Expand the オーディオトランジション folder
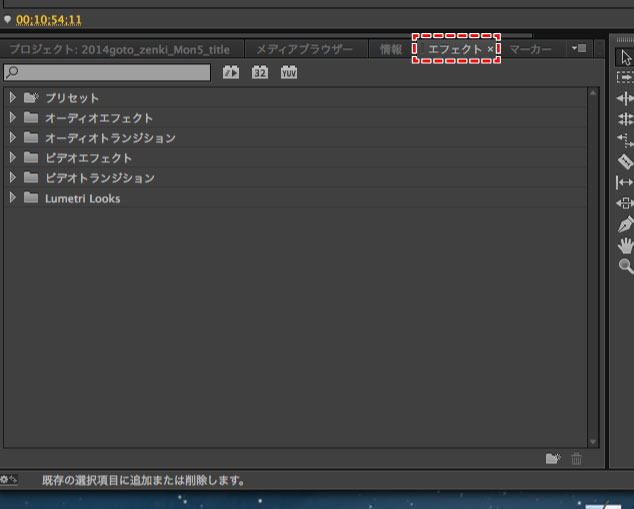 pos(13,137)
